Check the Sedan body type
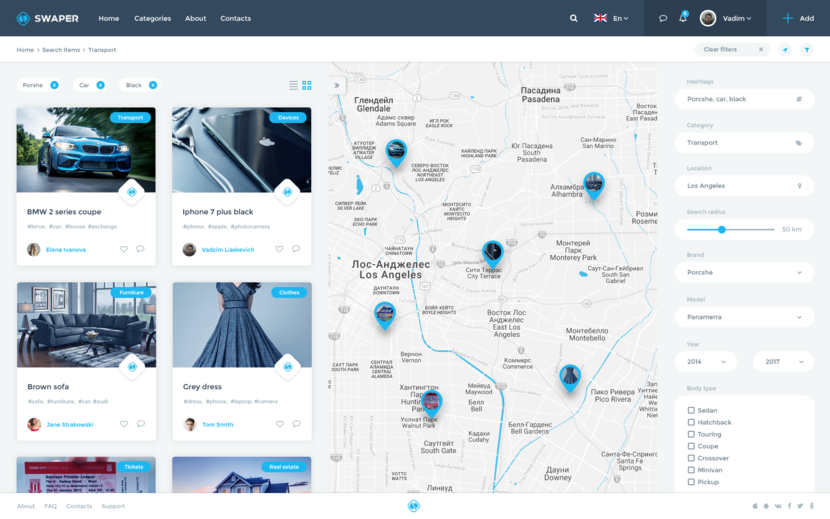This screenshot has width=830, height=519. 691,410
